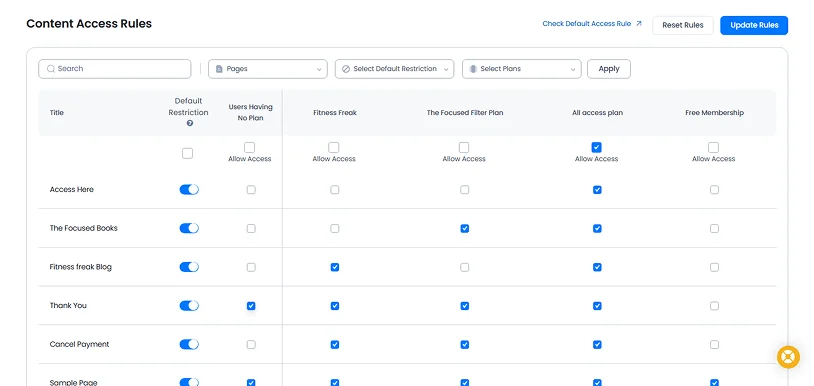
Task: Click The Focused Books page title
Action: tap(84, 228)
